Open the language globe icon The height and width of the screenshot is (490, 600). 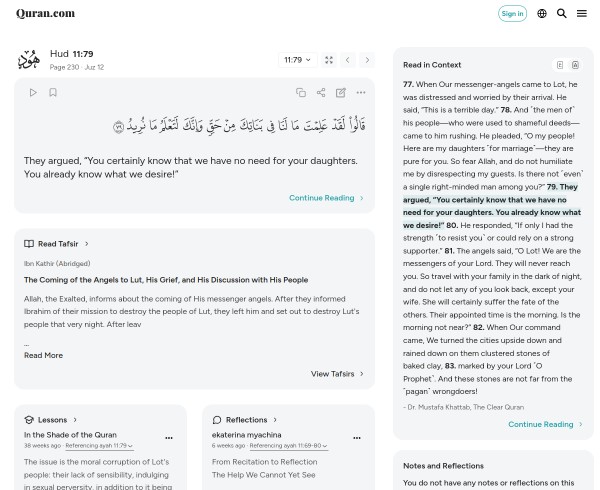(x=541, y=14)
